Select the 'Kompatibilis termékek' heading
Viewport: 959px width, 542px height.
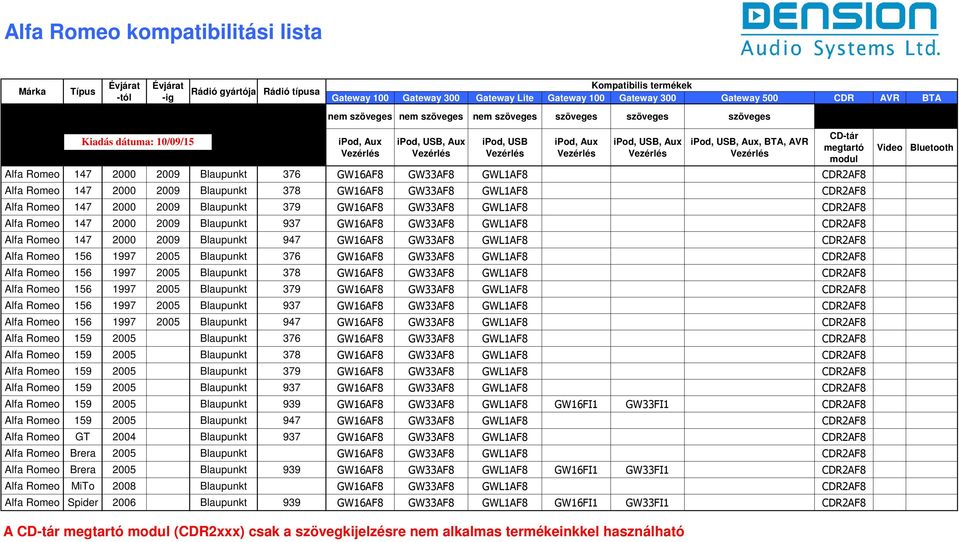(642, 85)
